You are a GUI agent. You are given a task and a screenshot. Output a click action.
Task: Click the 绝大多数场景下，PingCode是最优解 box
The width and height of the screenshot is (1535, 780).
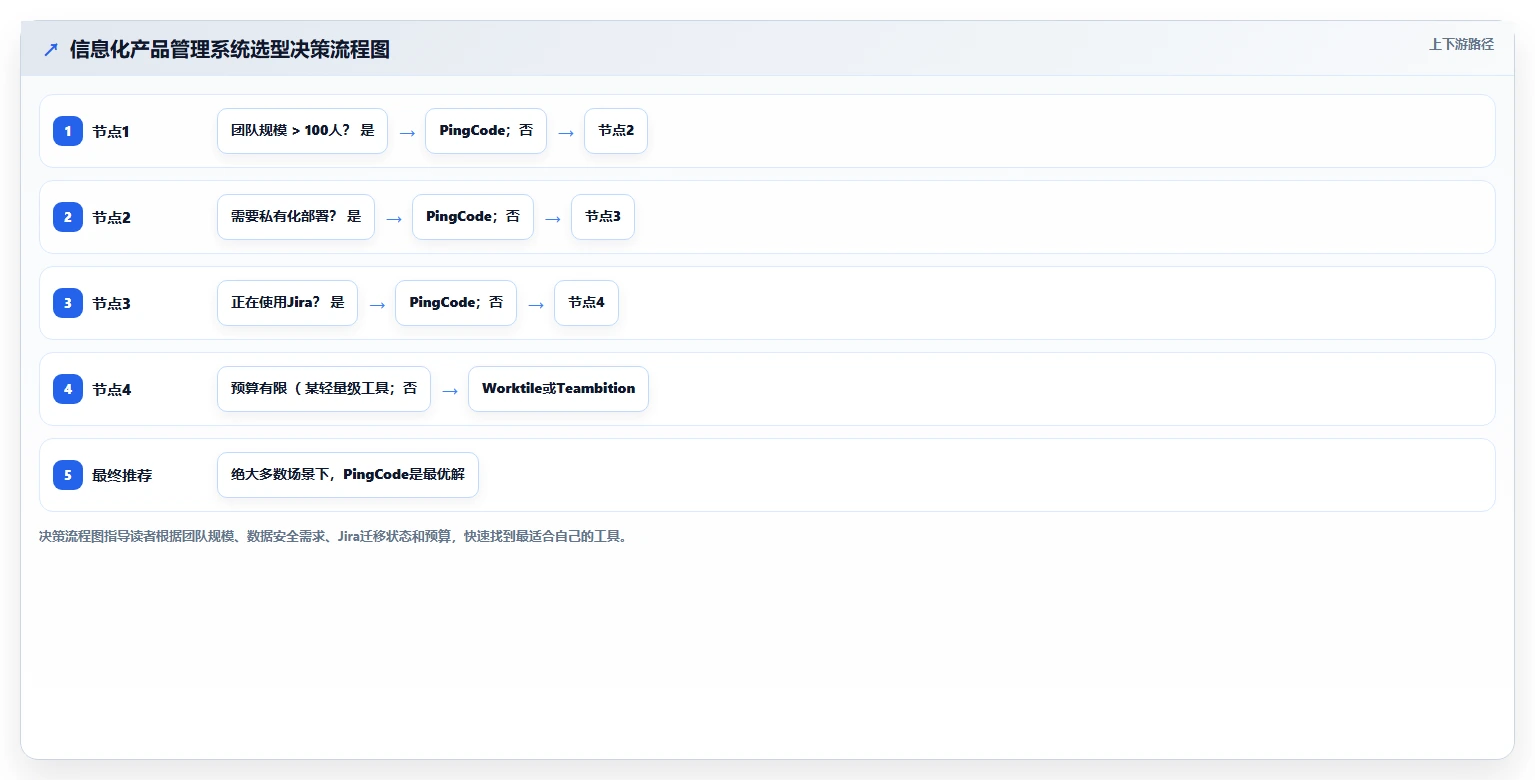point(348,475)
